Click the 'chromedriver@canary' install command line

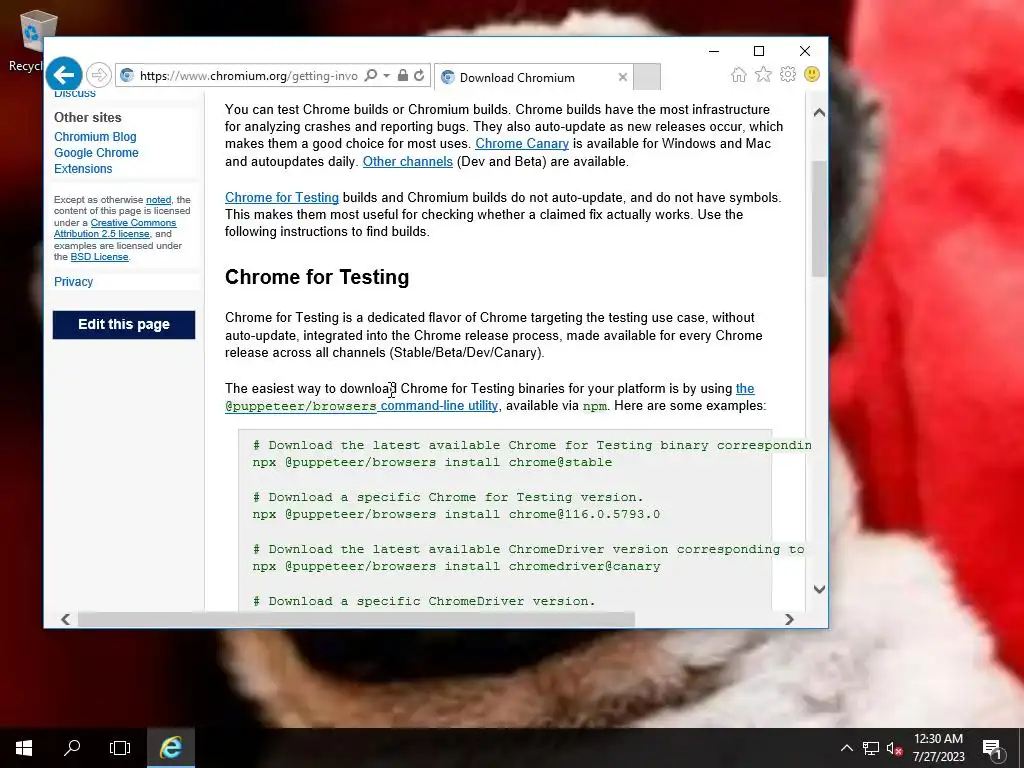click(x=456, y=567)
